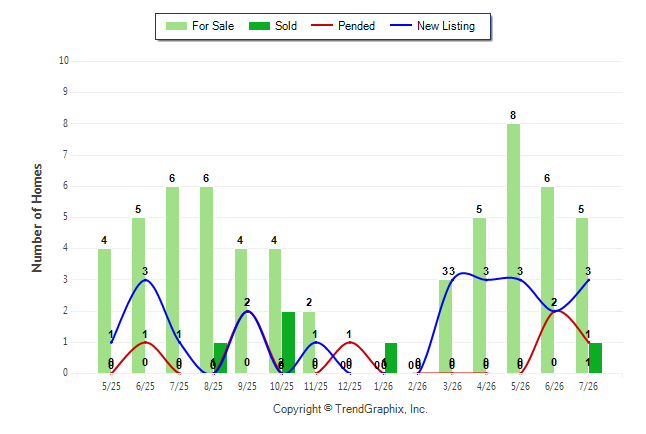
Task: Click the 2/26 x-axis date label
Action: point(417,386)
